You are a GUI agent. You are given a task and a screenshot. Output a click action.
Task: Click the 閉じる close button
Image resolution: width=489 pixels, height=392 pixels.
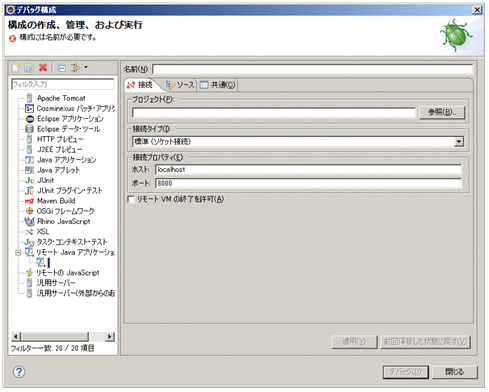[x=455, y=372]
